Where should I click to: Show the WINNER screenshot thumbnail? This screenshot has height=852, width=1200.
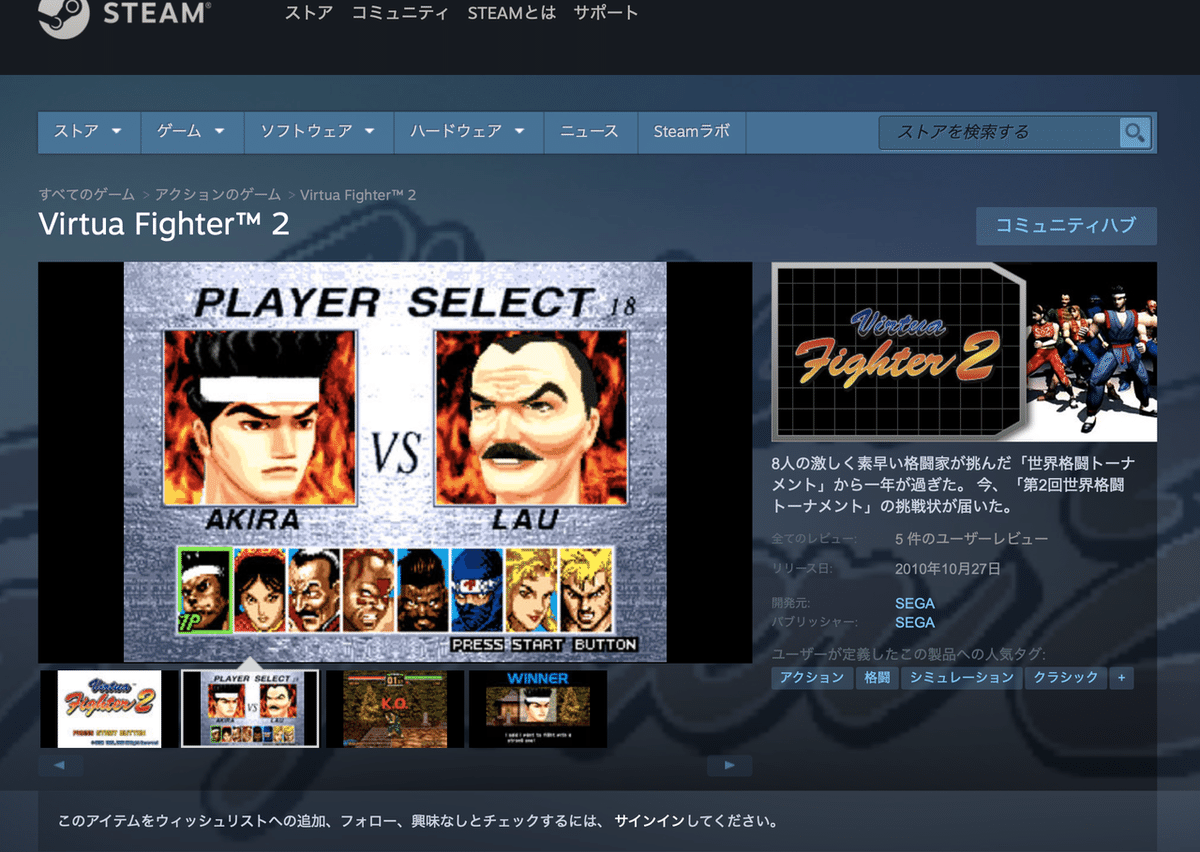click(538, 709)
